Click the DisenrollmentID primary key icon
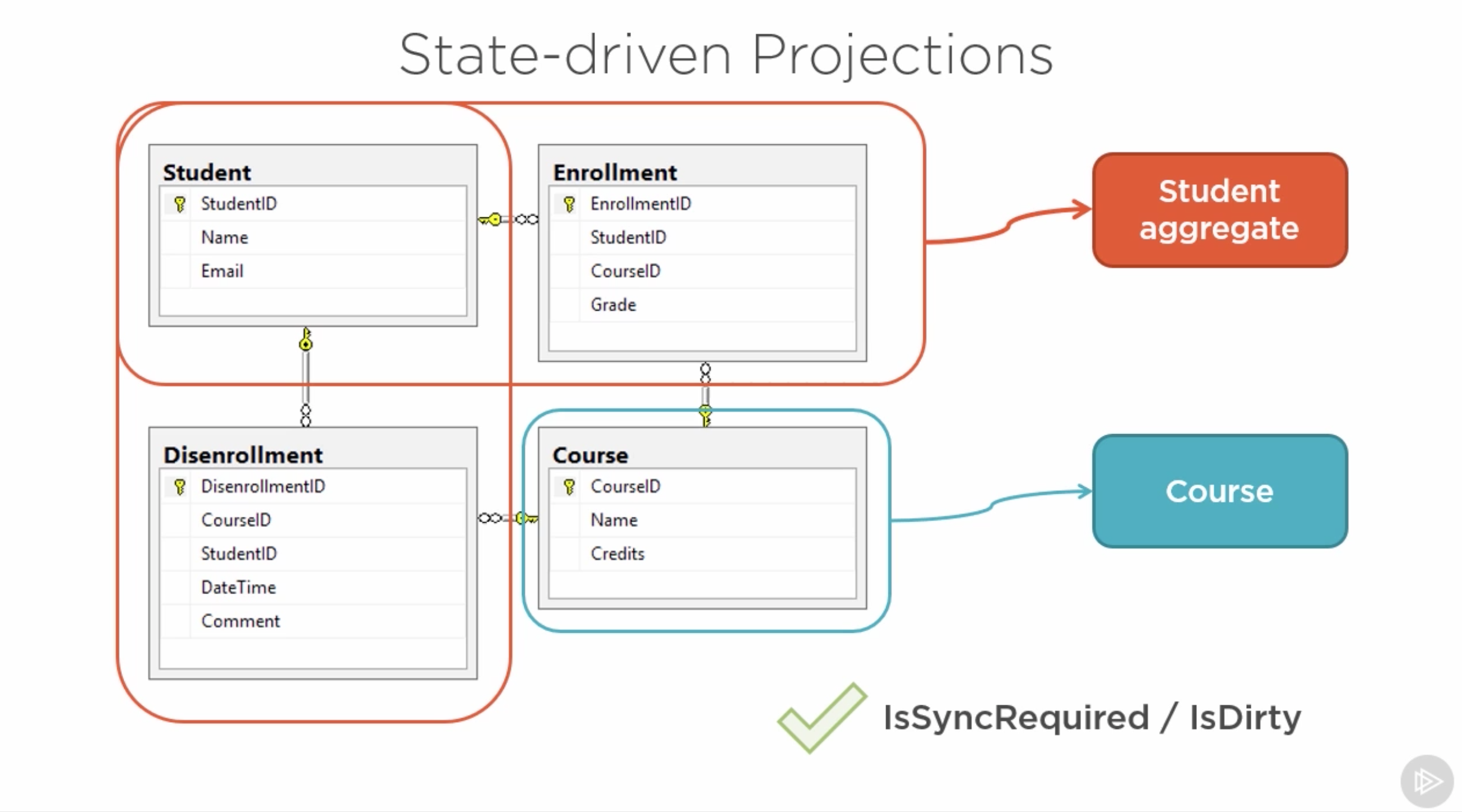The height and width of the screenshot is (812, 1462). click(x=179, y=486)
